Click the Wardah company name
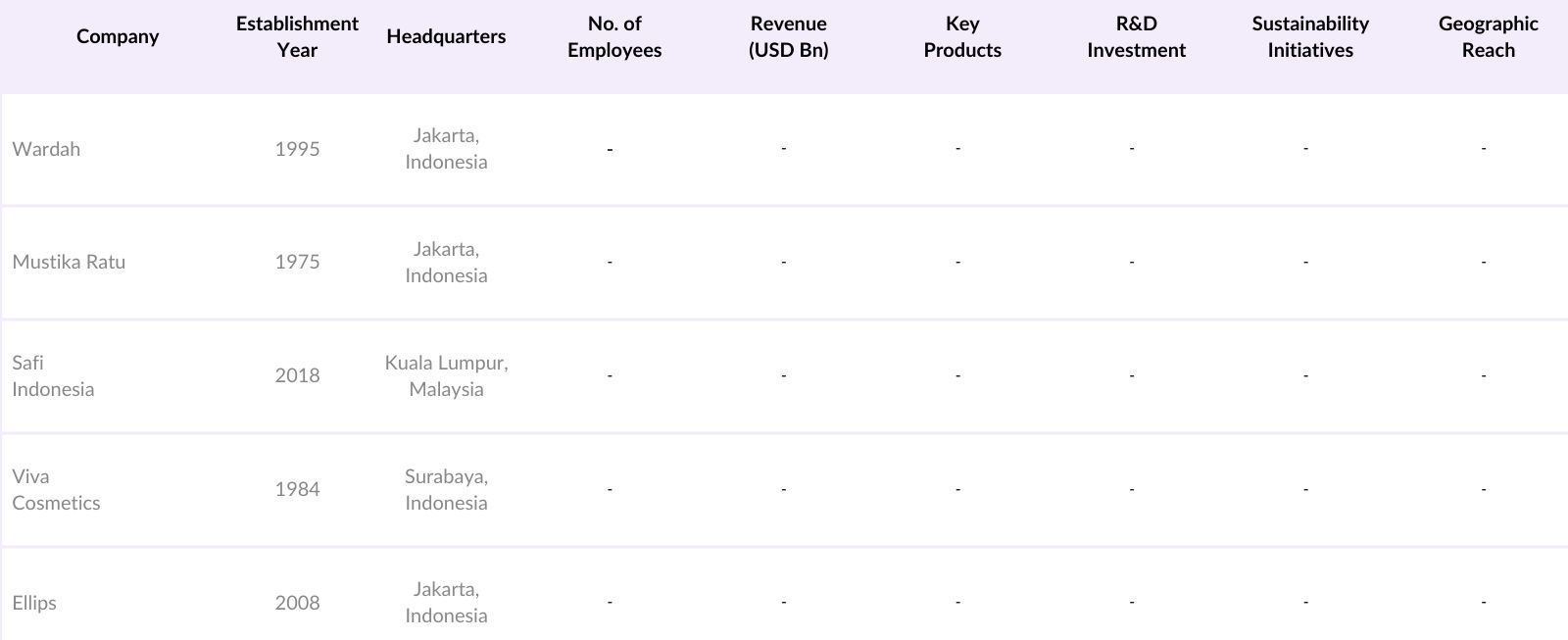The width and height of the screenshot is (1568, 640). pyautogui.click(x=46, y=149)
